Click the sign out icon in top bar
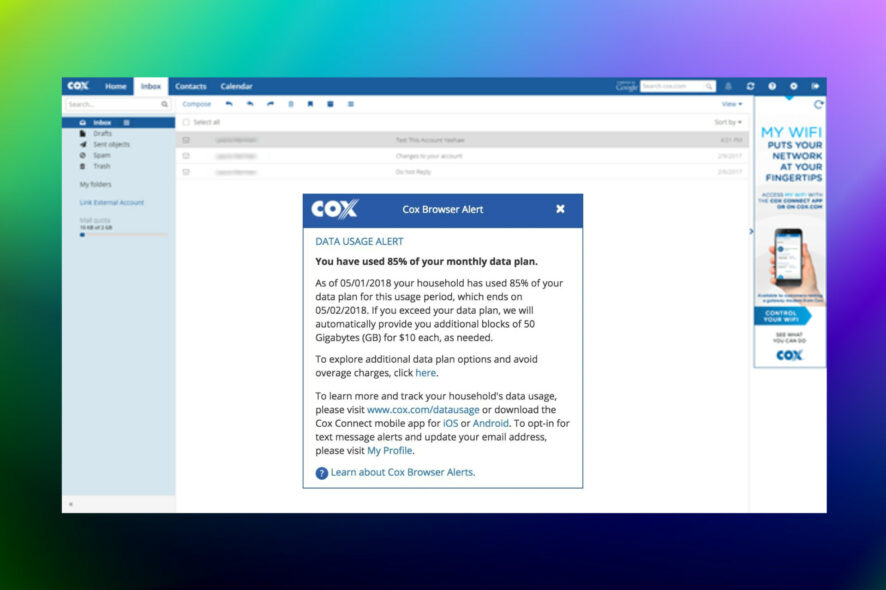Image resolution: width=886 pixels, height=590 pixels. [x=815, y=86]
